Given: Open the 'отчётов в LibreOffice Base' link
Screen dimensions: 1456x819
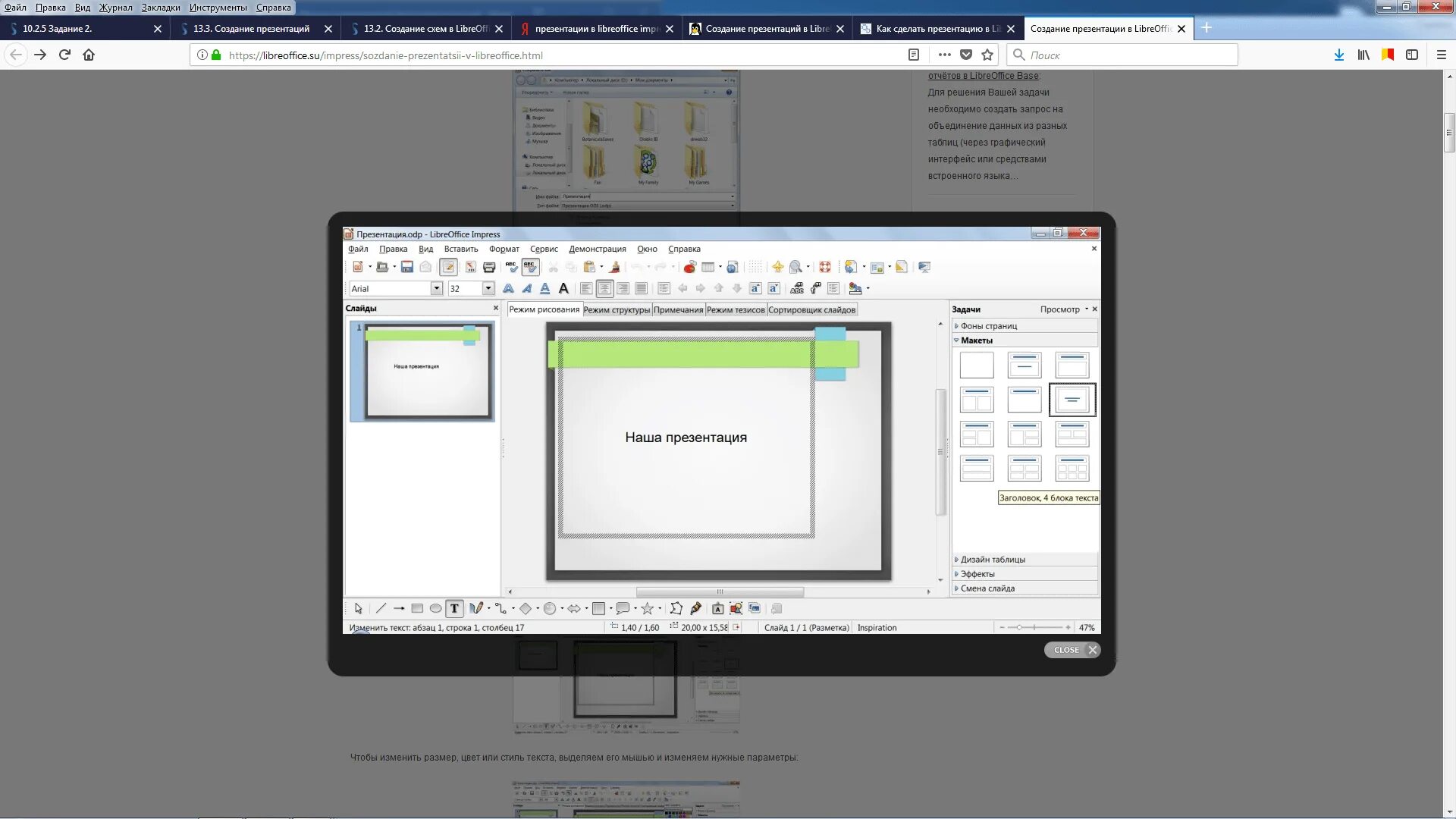Looking at the screenshot, I should tap(984, 76).
